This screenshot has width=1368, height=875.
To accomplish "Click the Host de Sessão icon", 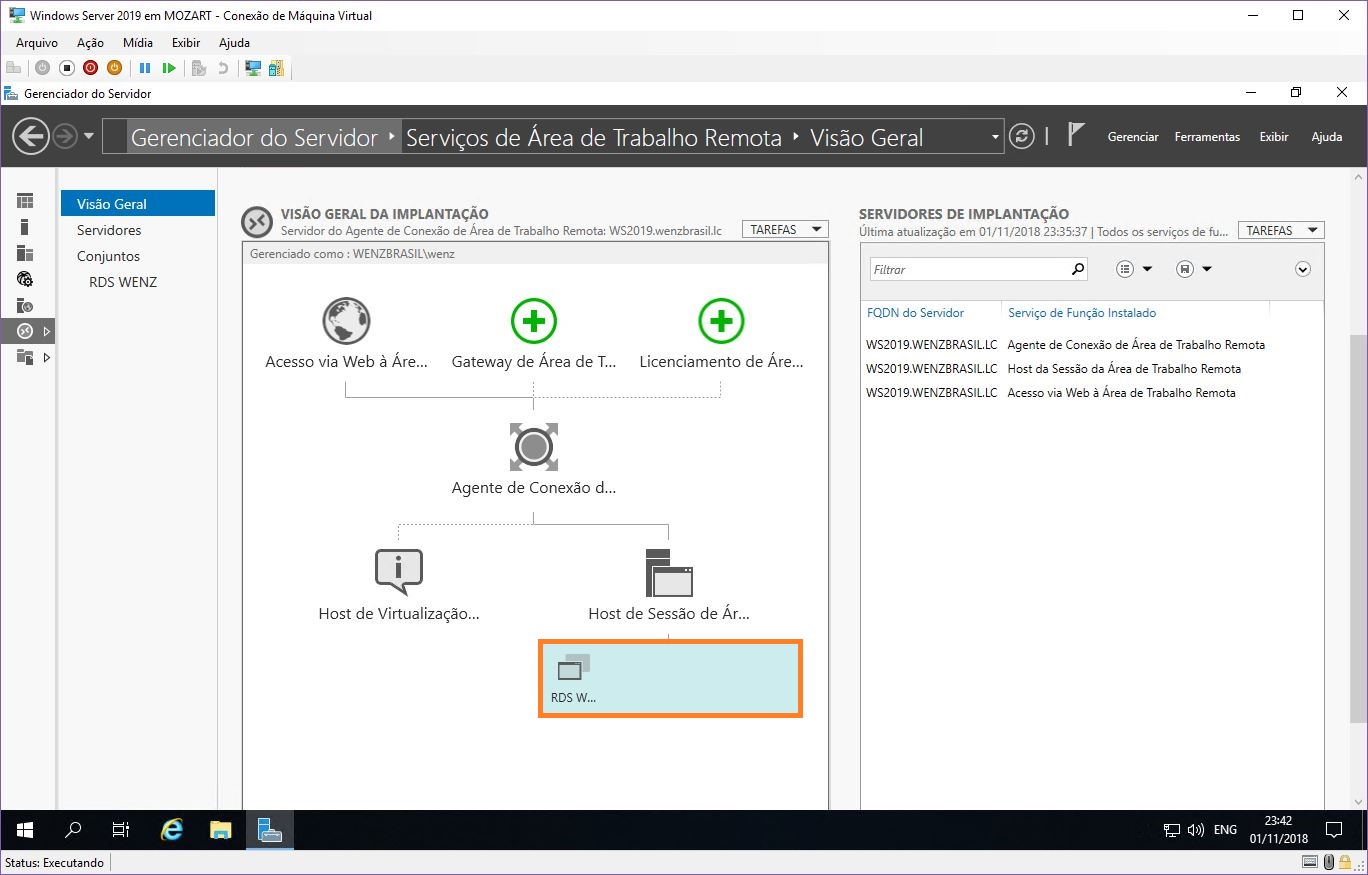I will pos(669,572).
